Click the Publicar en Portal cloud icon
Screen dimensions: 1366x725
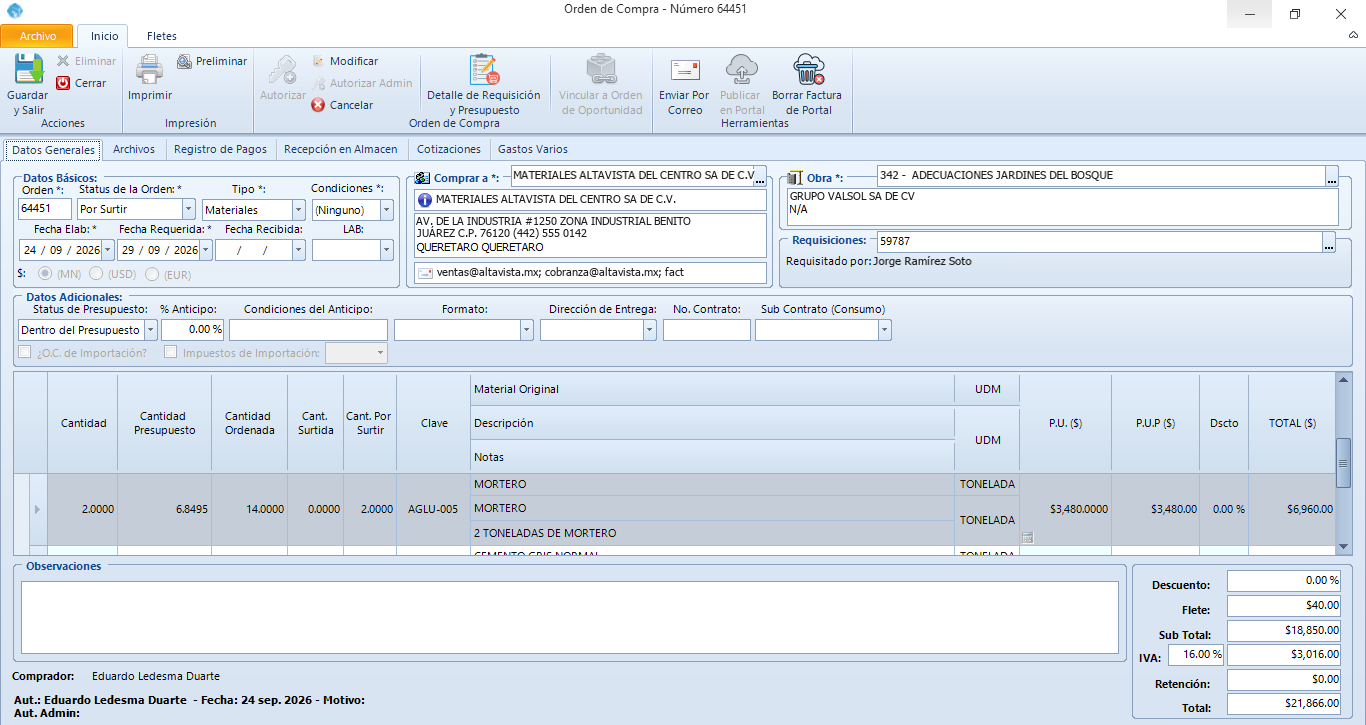click(742, 69)
